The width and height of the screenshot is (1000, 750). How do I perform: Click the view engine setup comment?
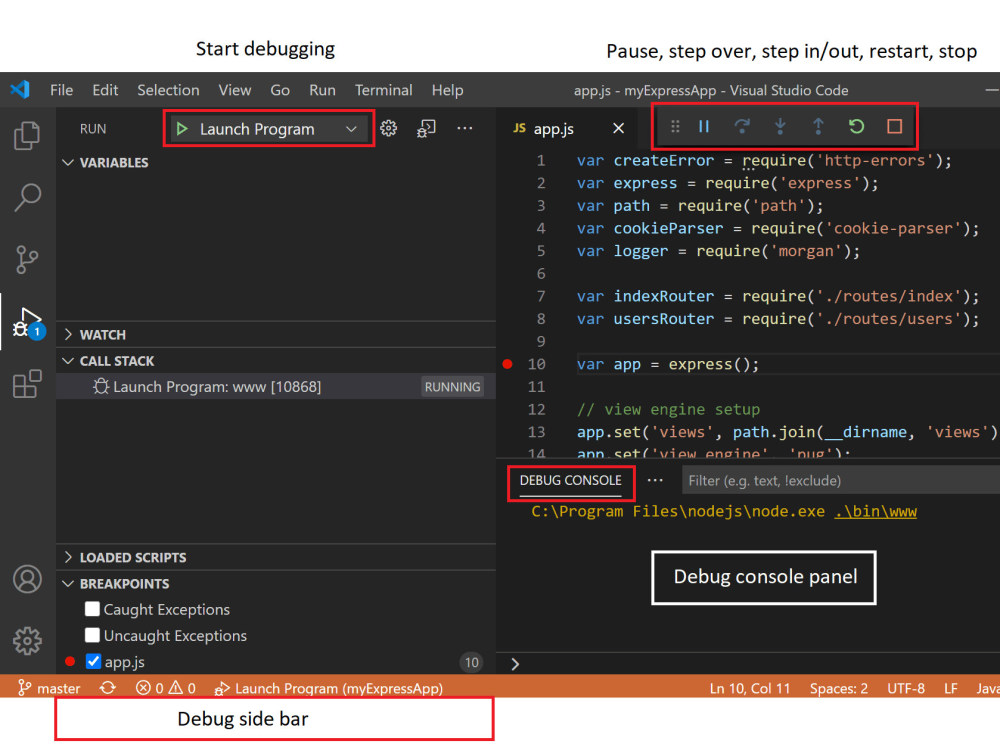[668, 409]
